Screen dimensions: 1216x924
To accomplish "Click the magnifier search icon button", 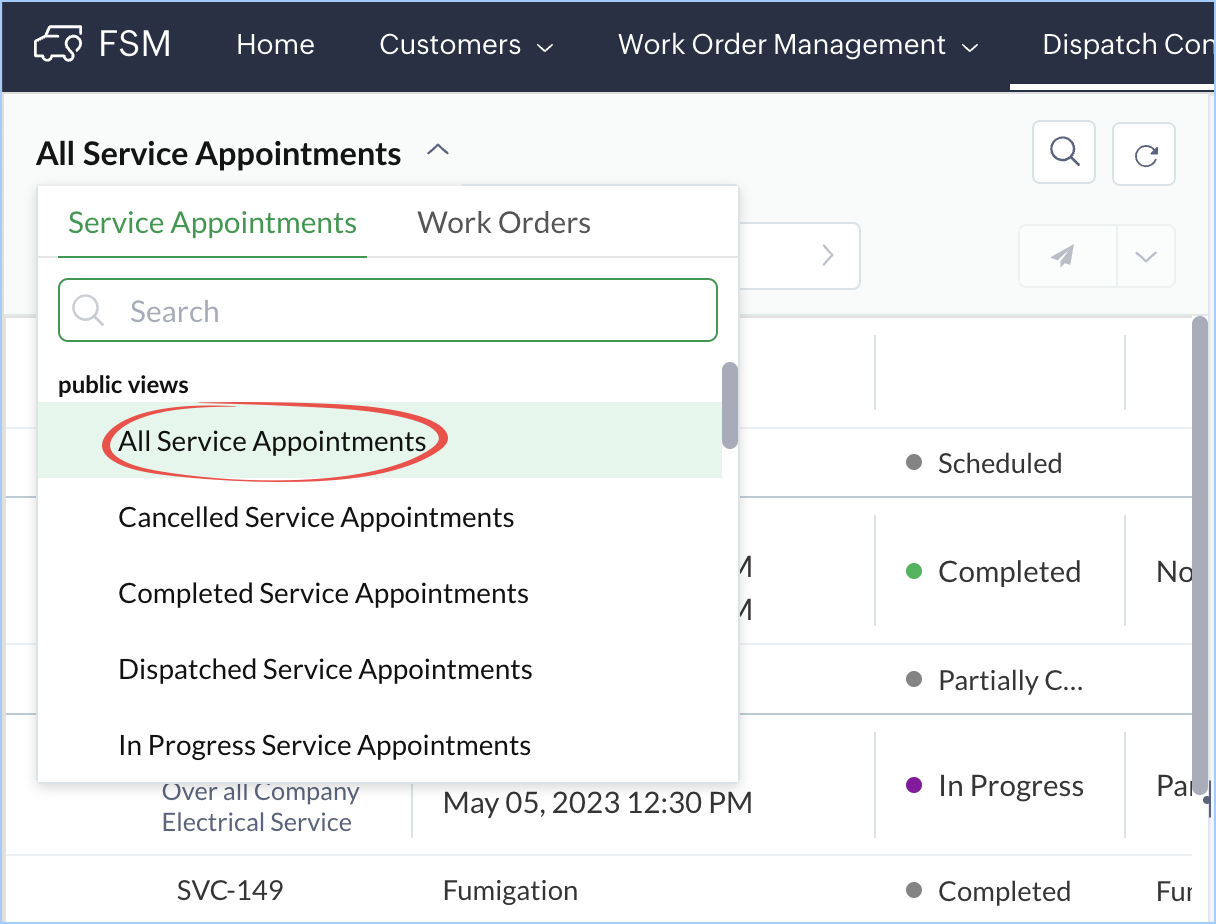I will pos(1064,153).
